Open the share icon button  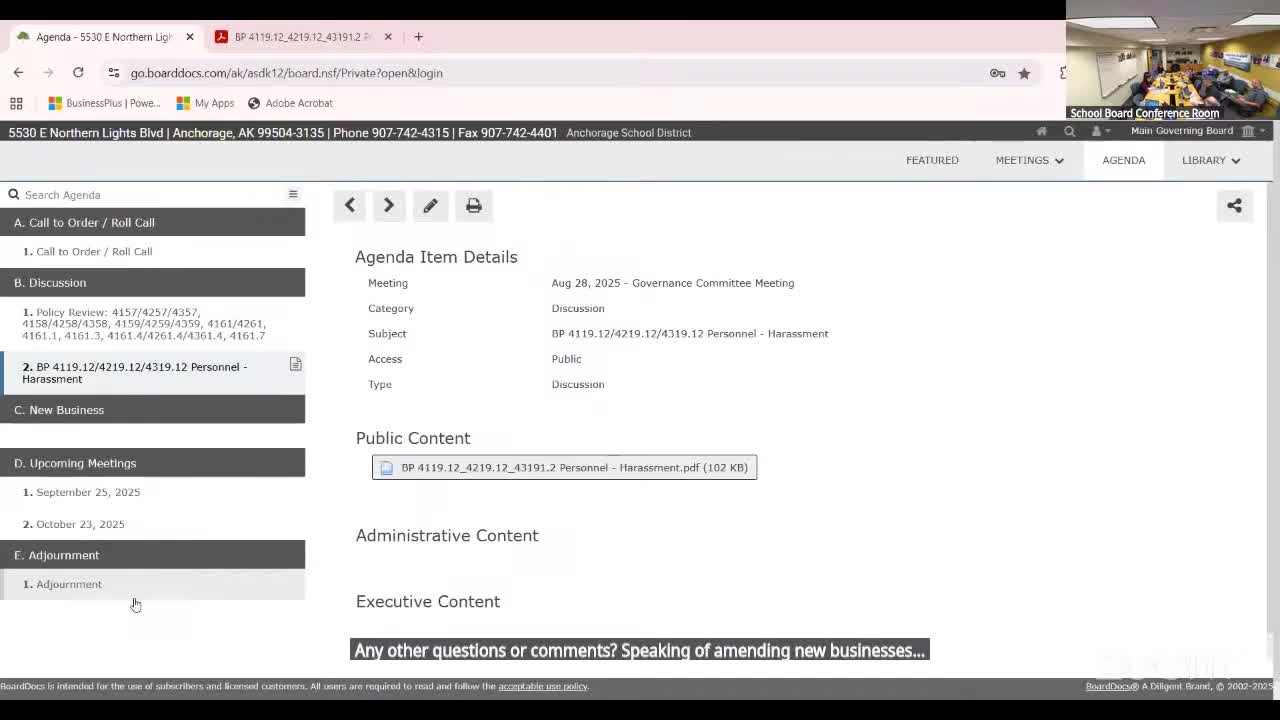(x=1234, y=206)
